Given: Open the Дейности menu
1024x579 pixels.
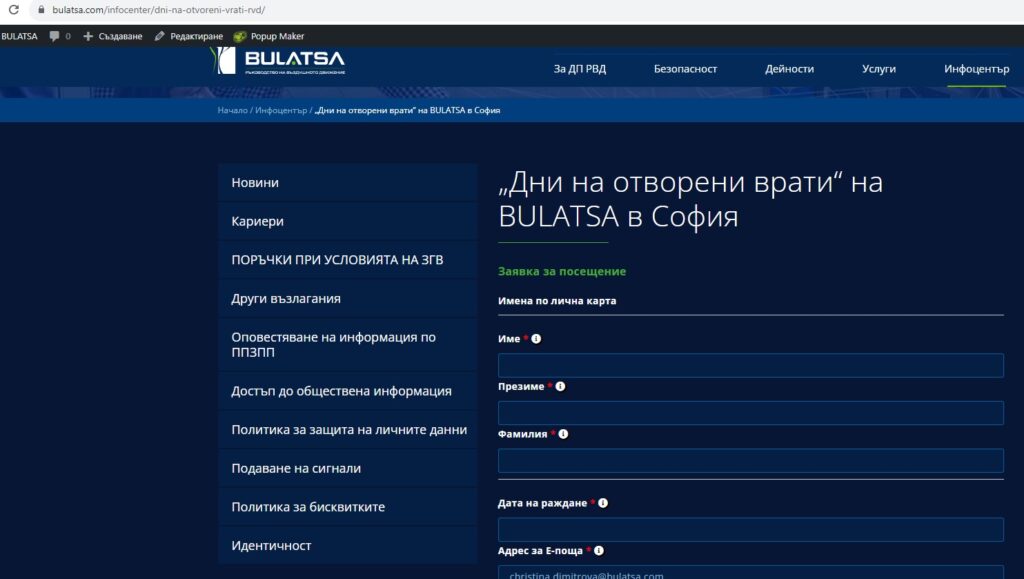Looking at the screenshot, I should coord(790,69).
